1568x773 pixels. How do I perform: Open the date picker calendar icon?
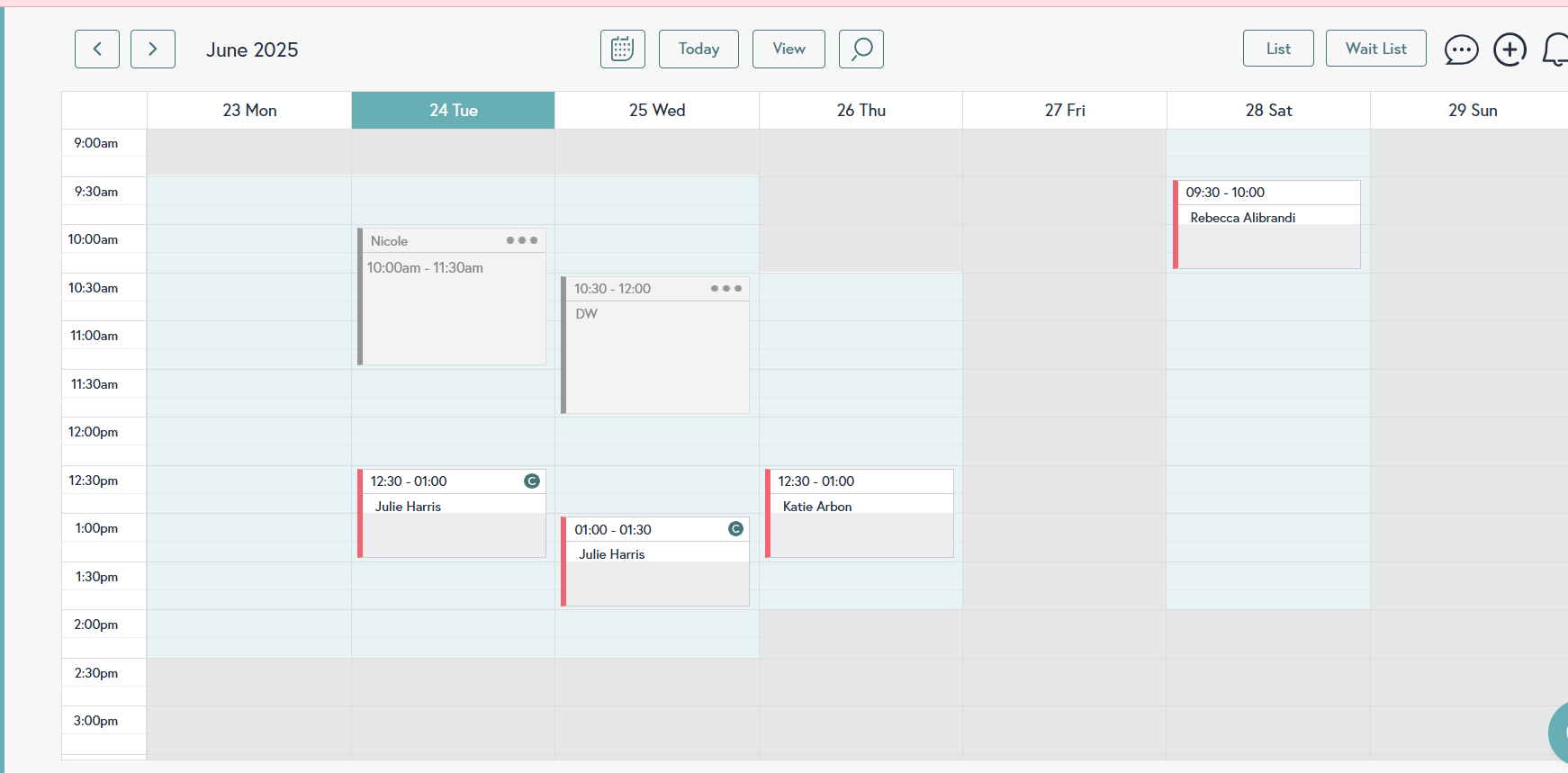623,49
